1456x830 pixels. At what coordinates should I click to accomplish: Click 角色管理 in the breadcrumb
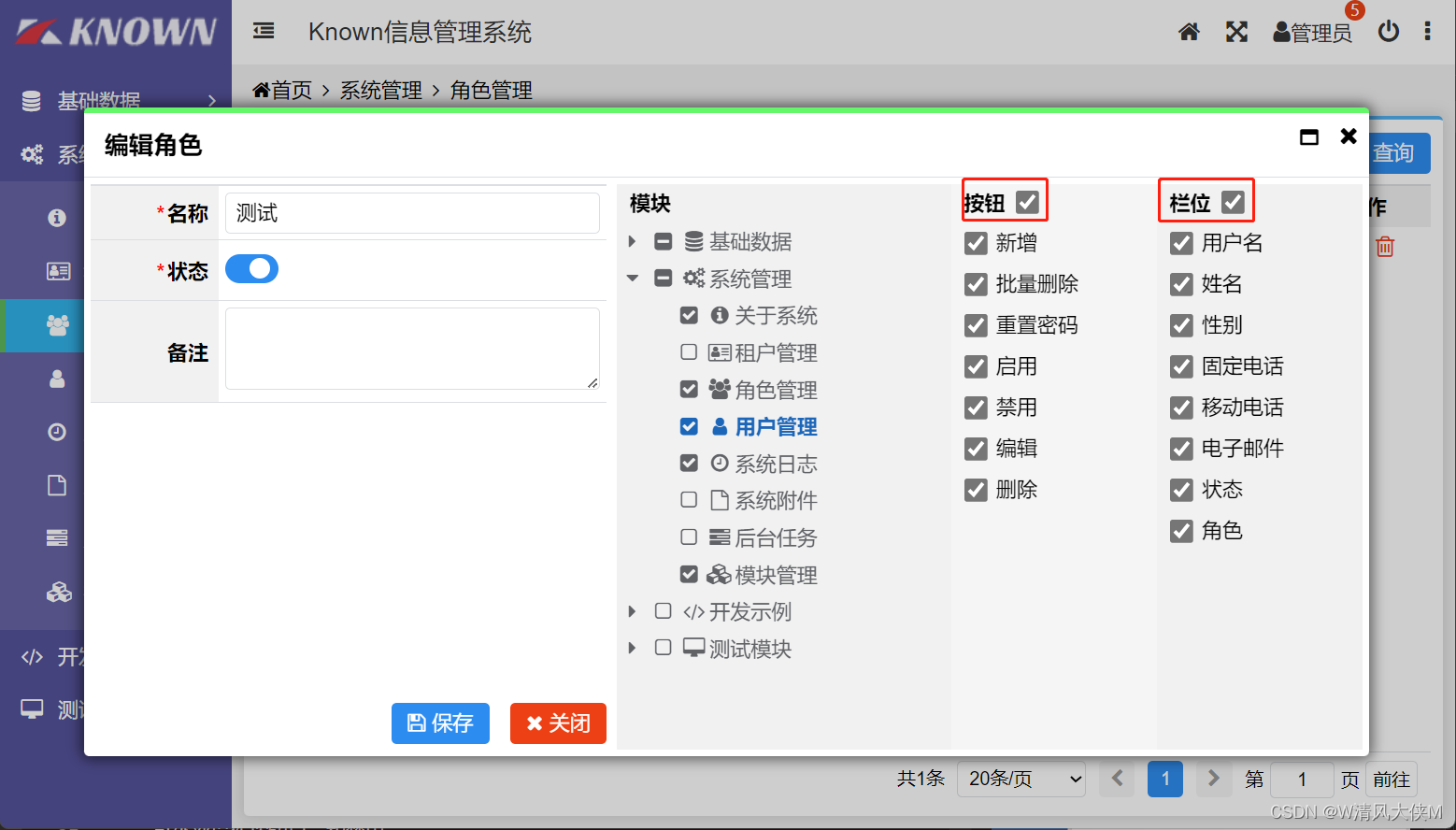[x=492, y=91]
